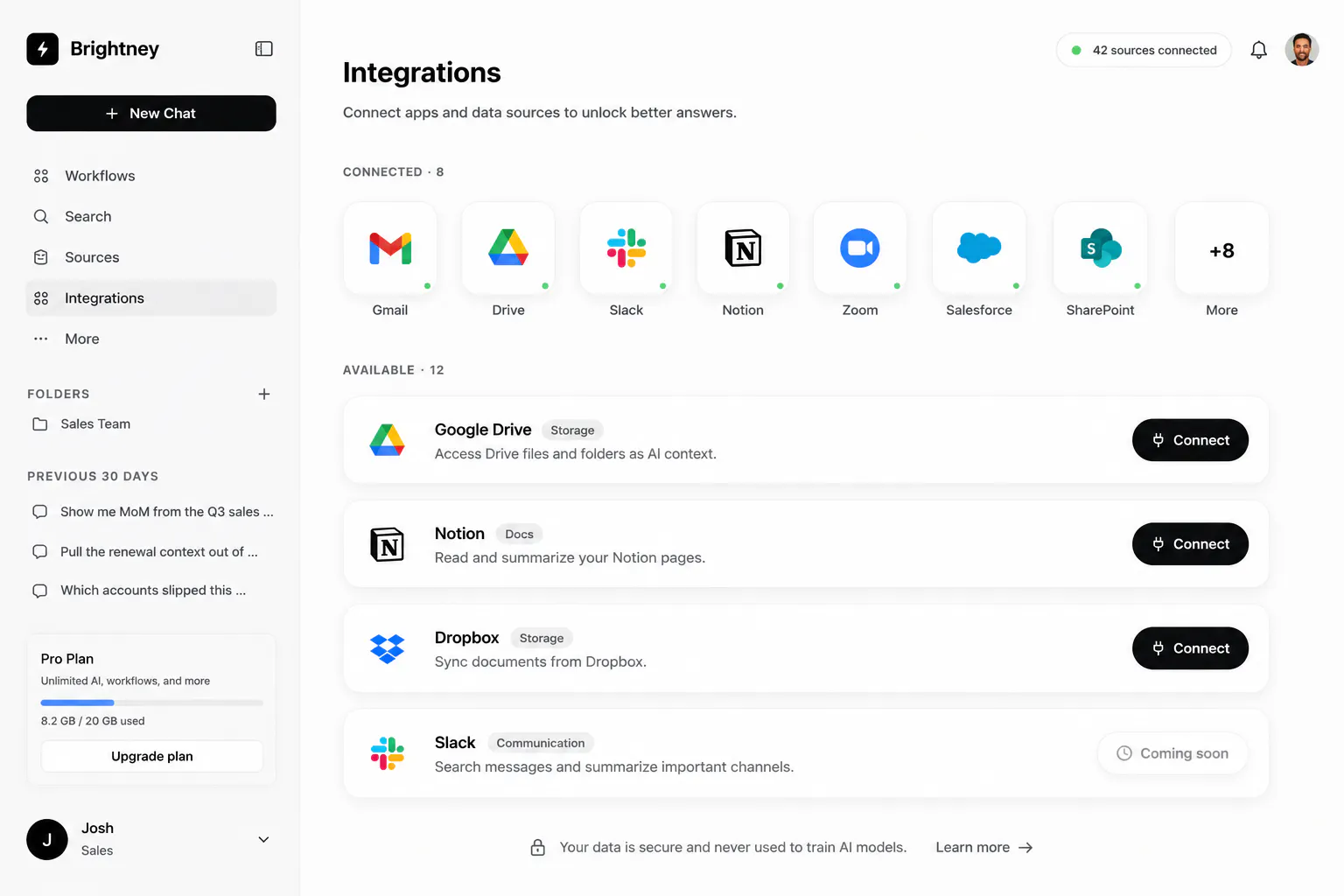Open the connected Salesforce integration tile

tap(979, 248)
